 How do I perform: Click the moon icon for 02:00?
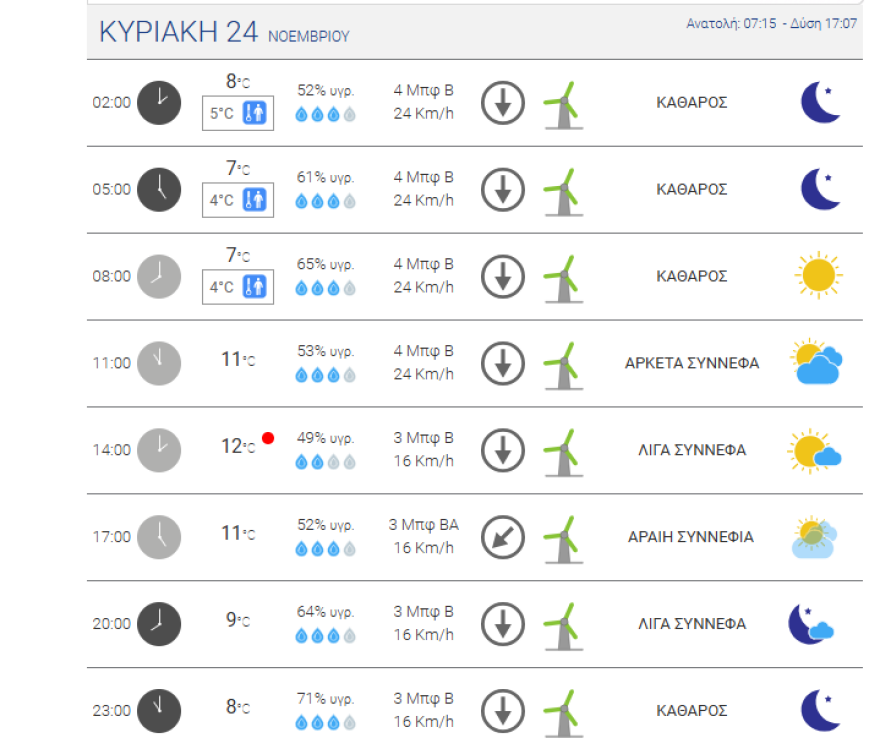(820, 102)
